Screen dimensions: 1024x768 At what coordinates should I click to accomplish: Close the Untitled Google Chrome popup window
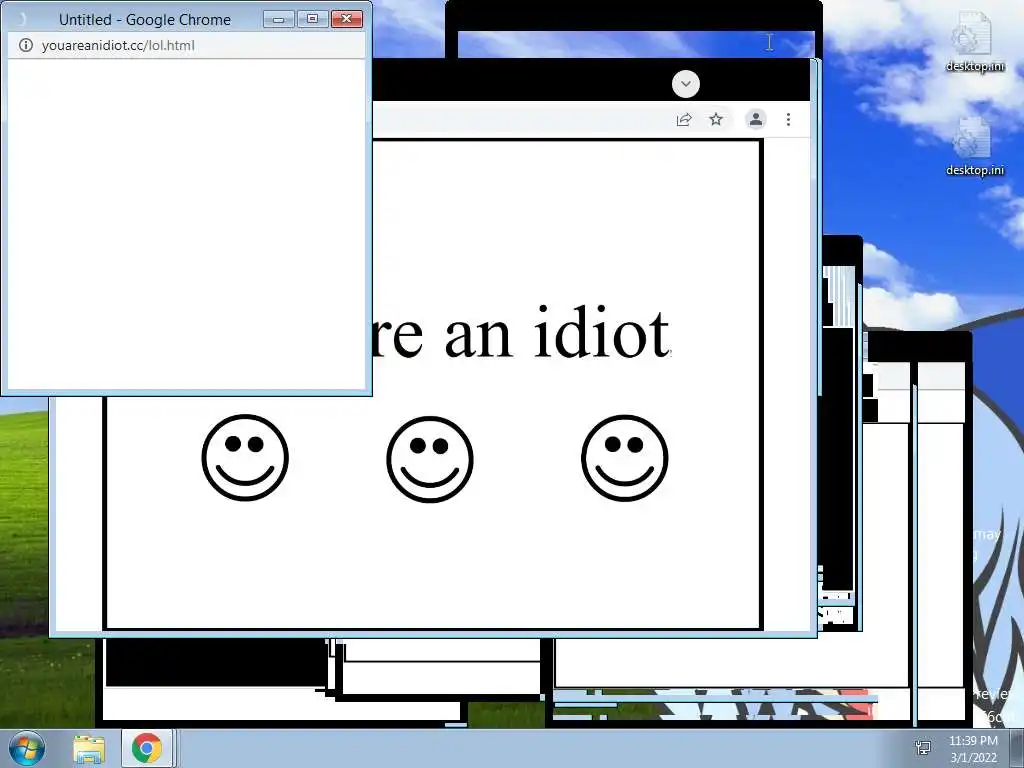[x=347, y=19]
